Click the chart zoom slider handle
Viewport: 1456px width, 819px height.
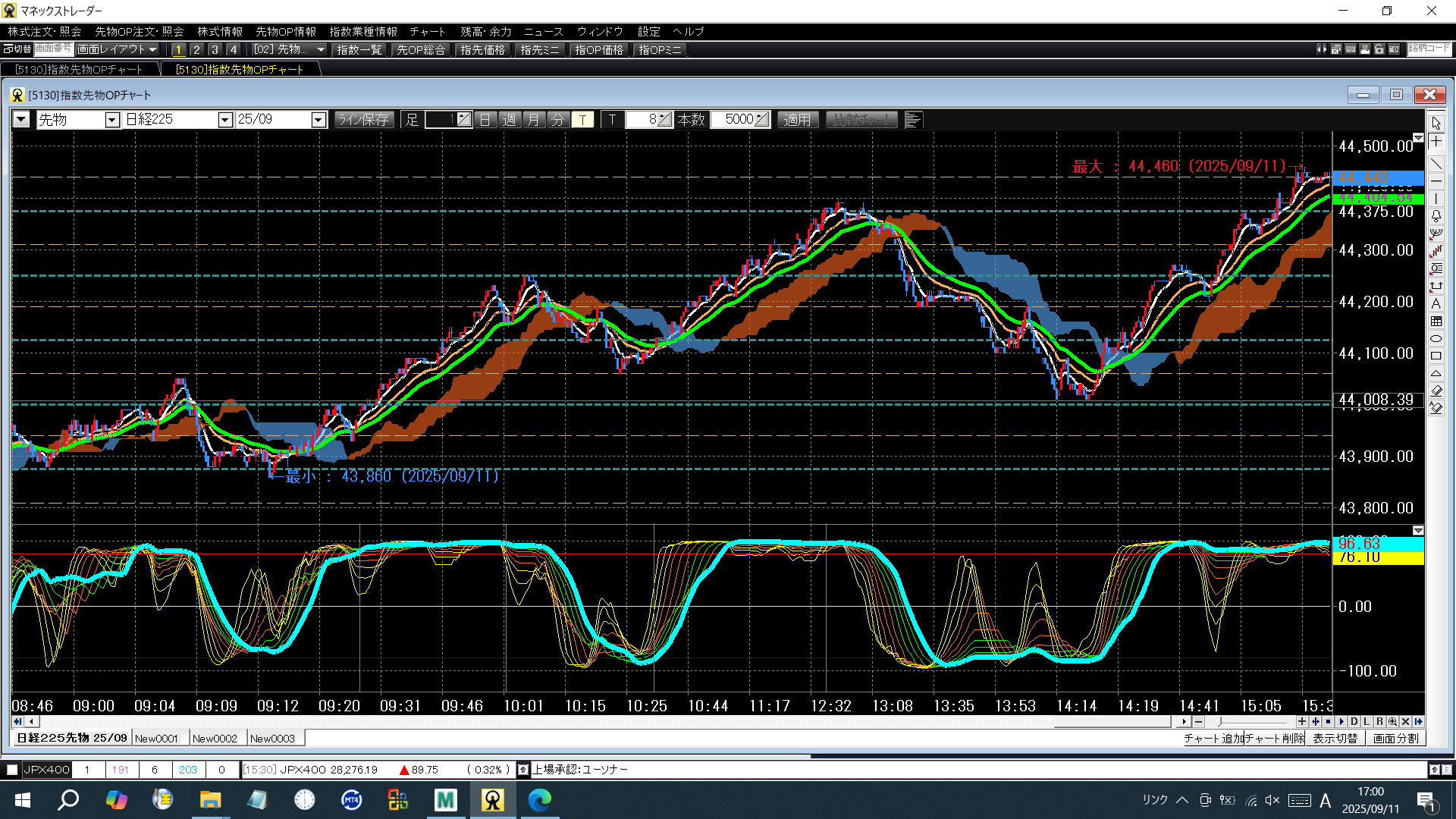(x=1219, y=722)
